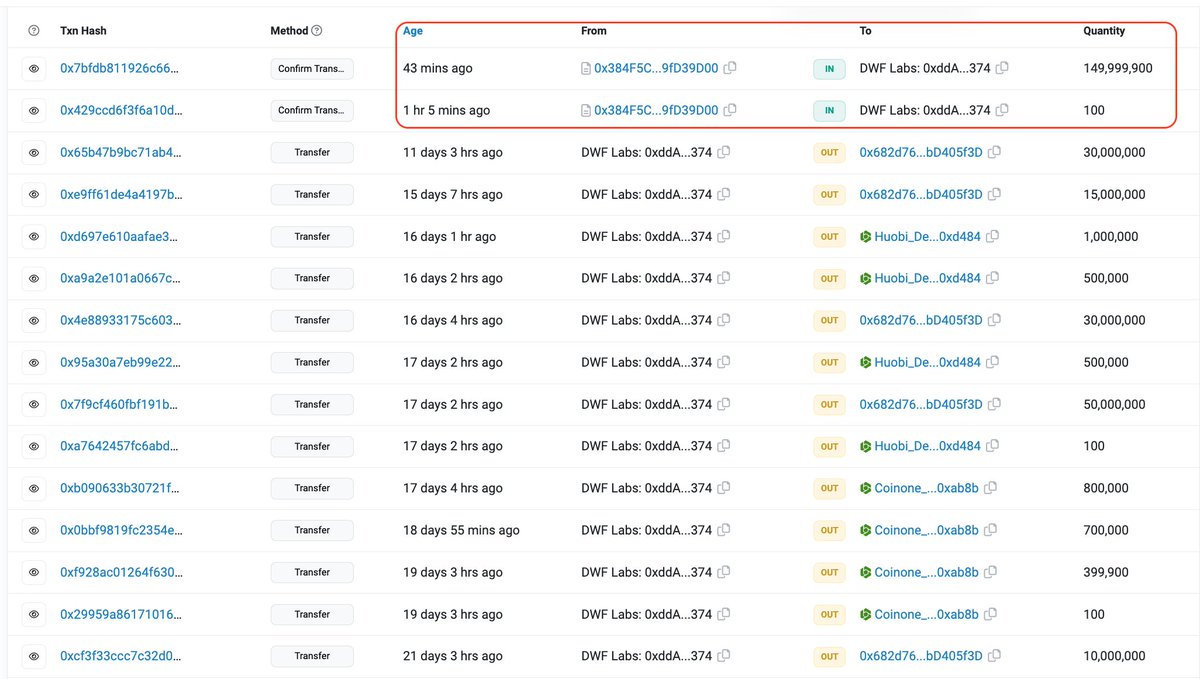Open transaction hash 0x7f9cf460fbf191b

(x=121, y=404)
